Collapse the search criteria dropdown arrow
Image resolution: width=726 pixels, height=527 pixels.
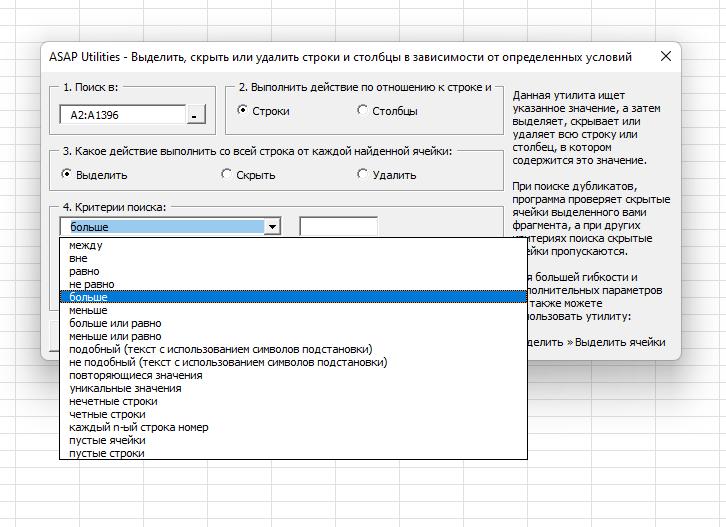pos(272,227)
